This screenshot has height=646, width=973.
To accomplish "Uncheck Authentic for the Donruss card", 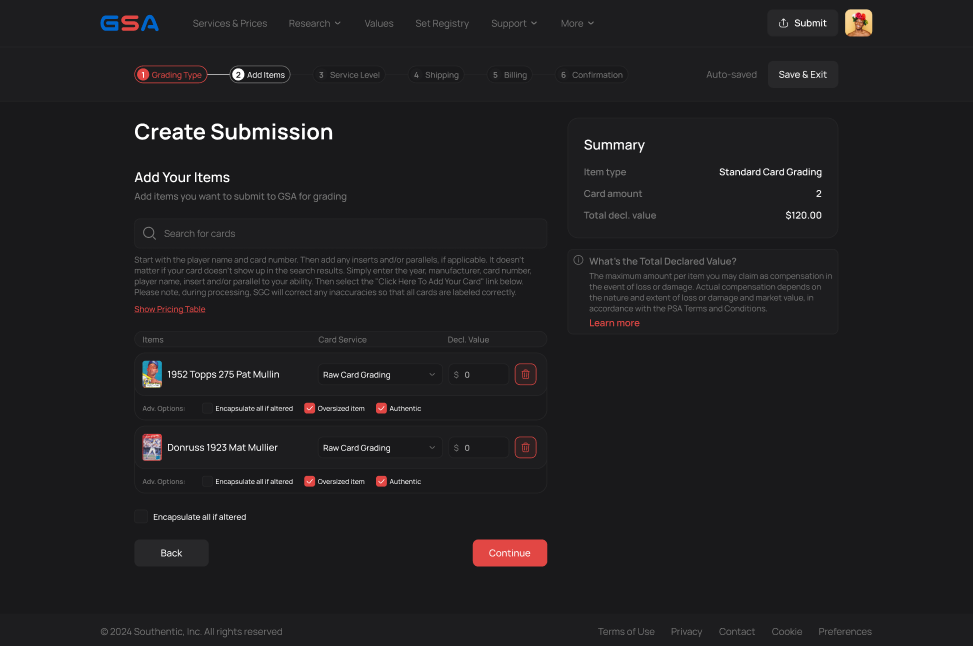I will (380, 481).
